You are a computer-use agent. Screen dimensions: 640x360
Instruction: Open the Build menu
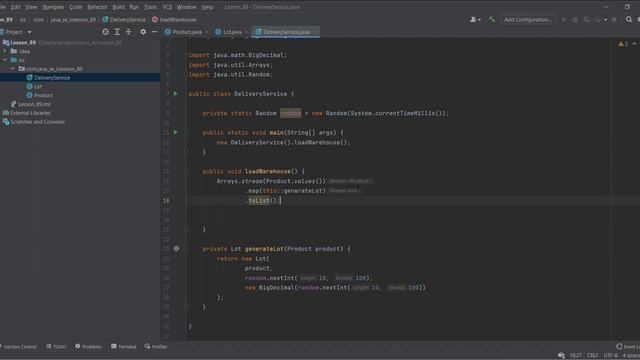click(118, 7)
